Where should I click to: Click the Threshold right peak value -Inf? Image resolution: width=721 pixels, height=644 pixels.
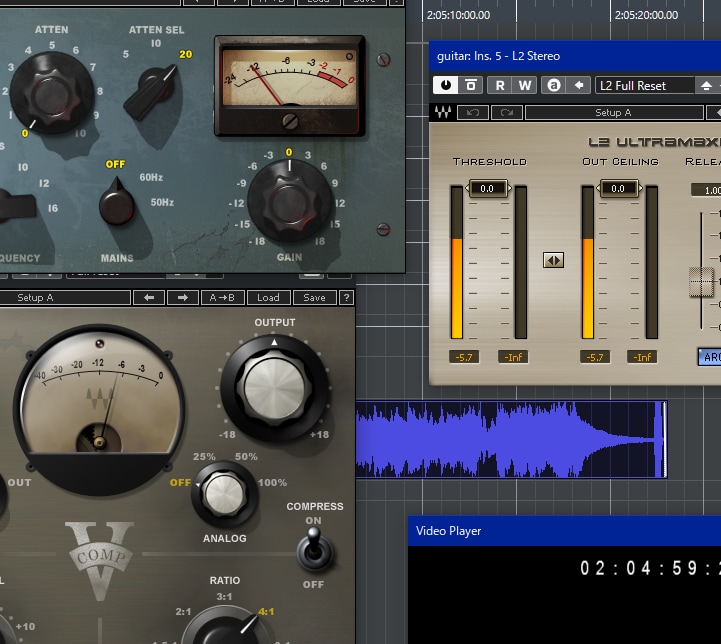pos(513,357)
